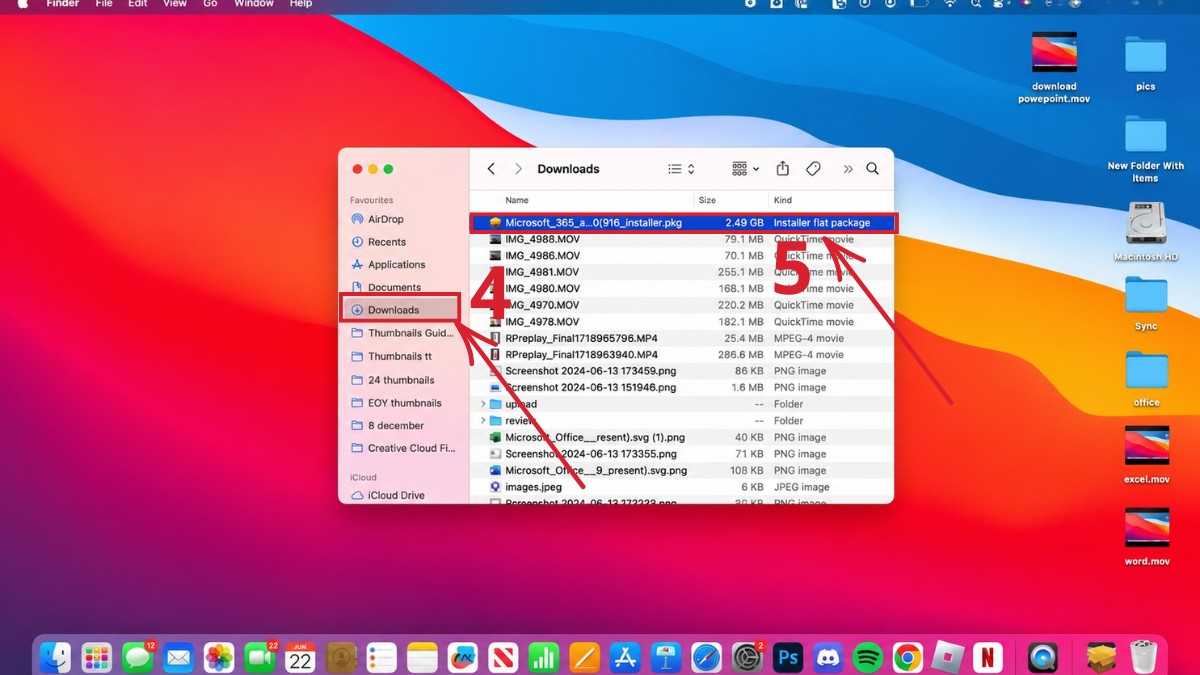The image size is (1200, 675).
Task: Launch Photoshop from the Dock
Action: [788, 657]
